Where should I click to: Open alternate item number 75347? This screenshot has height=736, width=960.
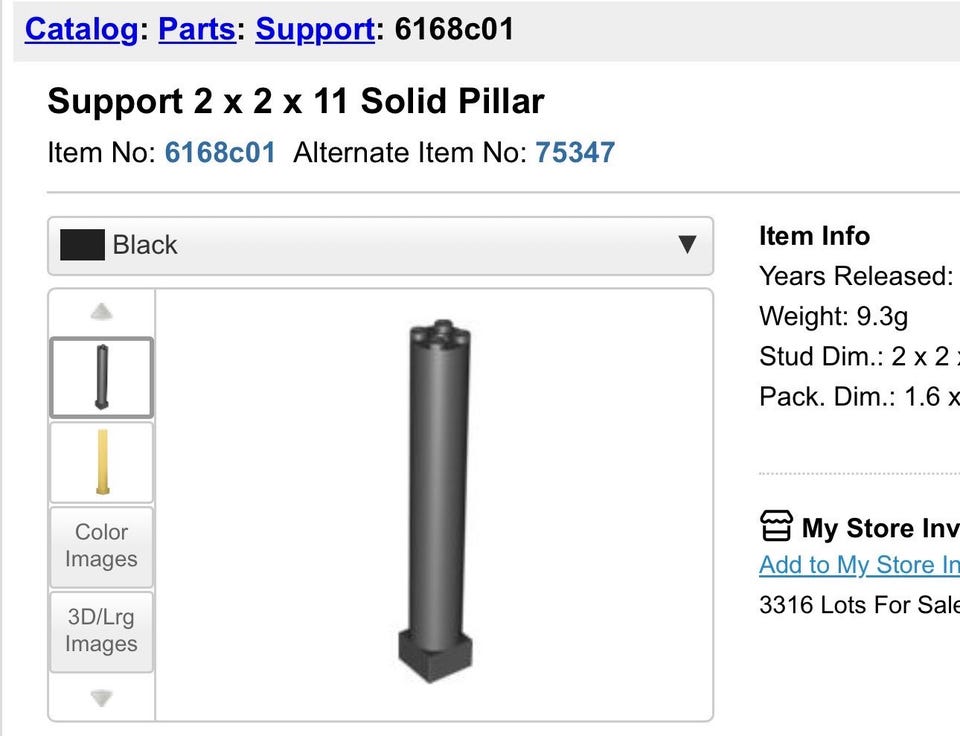tap(575, 153)
